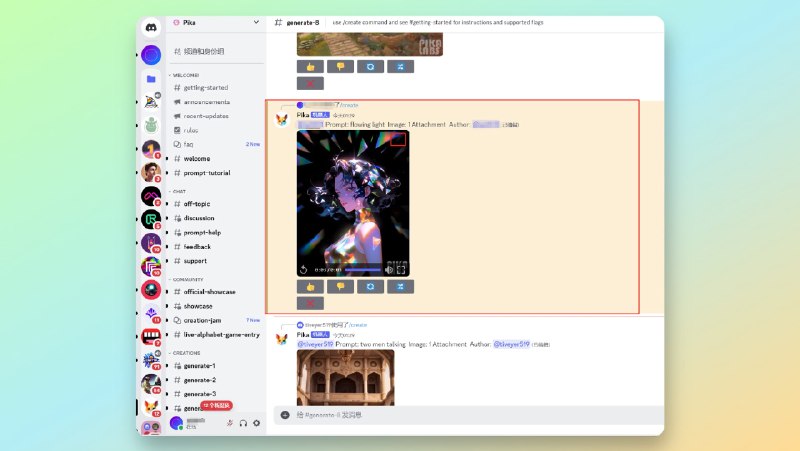Open the two men talking image thumbnail
This screenshot has width=800, height=451.
tap(345, 378)
